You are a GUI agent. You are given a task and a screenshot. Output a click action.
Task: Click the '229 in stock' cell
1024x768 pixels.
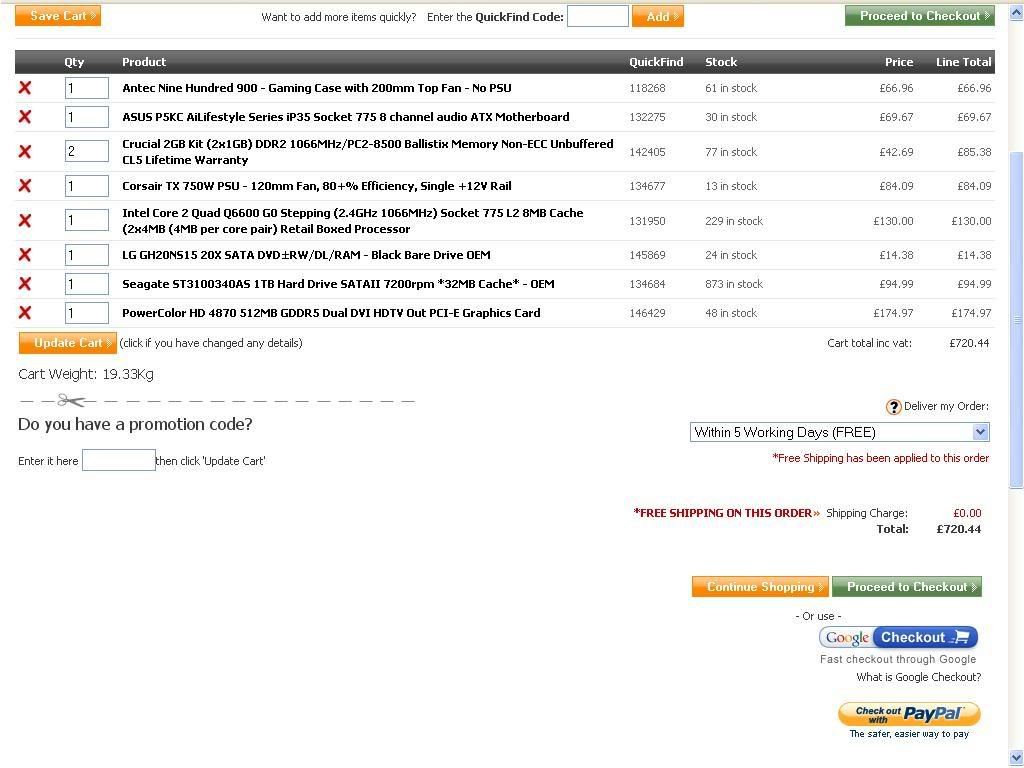733,221
